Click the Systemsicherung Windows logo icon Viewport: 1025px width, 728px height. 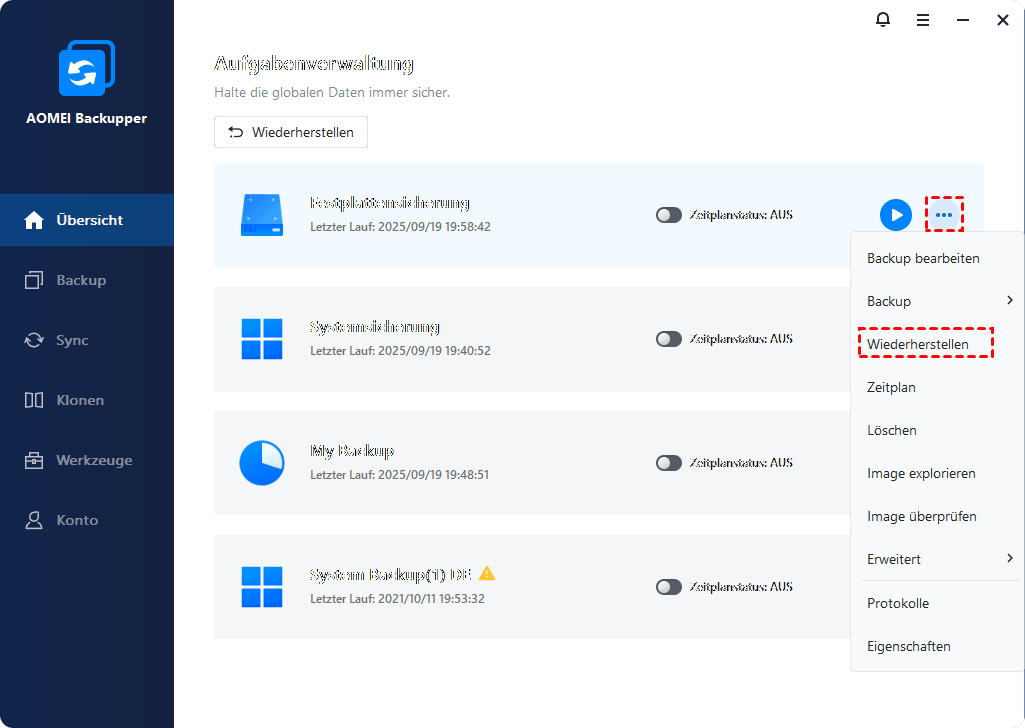click(x=261, y=339)
